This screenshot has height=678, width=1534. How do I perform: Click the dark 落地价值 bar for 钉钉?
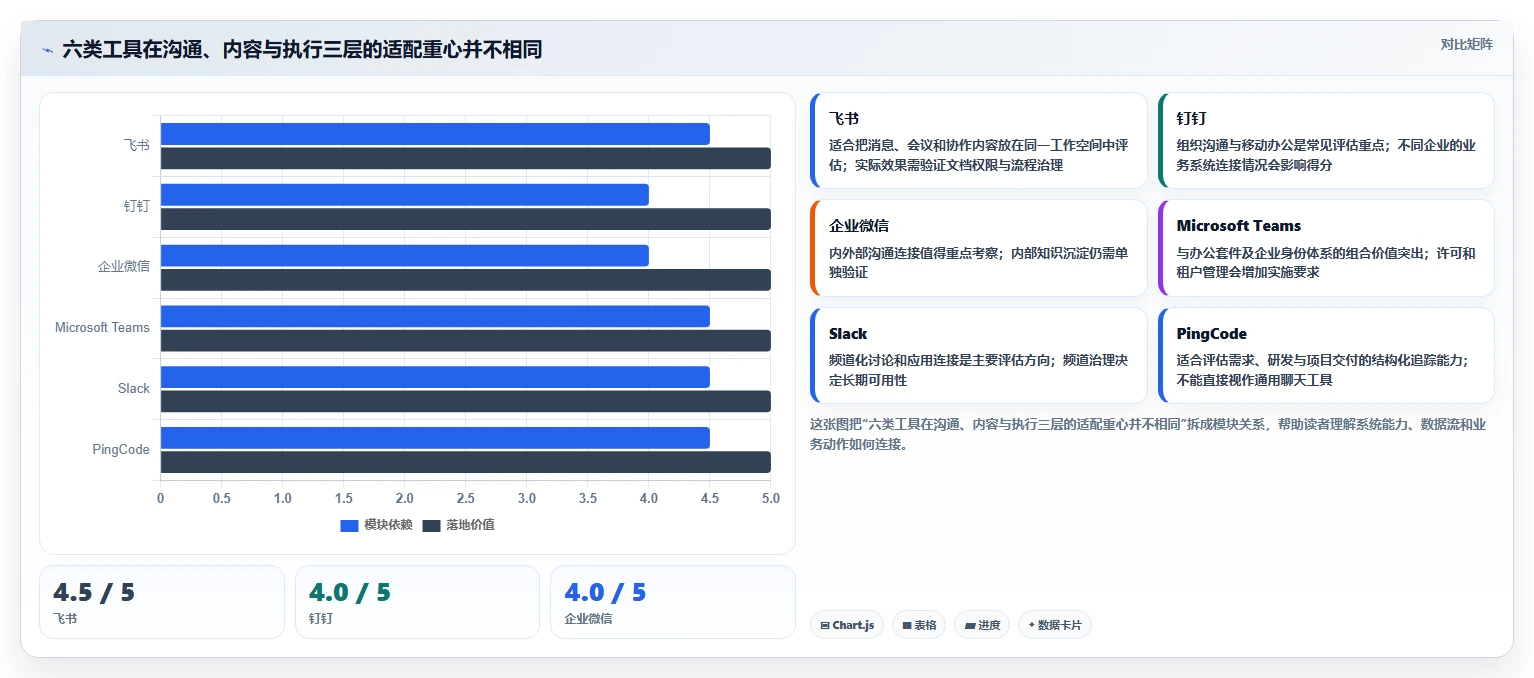point(466,219)
